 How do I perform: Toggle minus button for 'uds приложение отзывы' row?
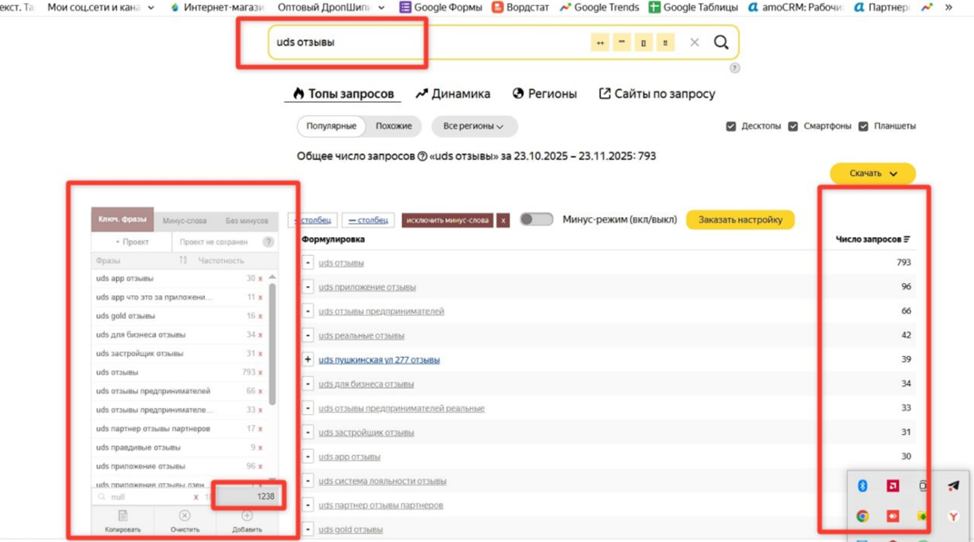click(307, 287)
